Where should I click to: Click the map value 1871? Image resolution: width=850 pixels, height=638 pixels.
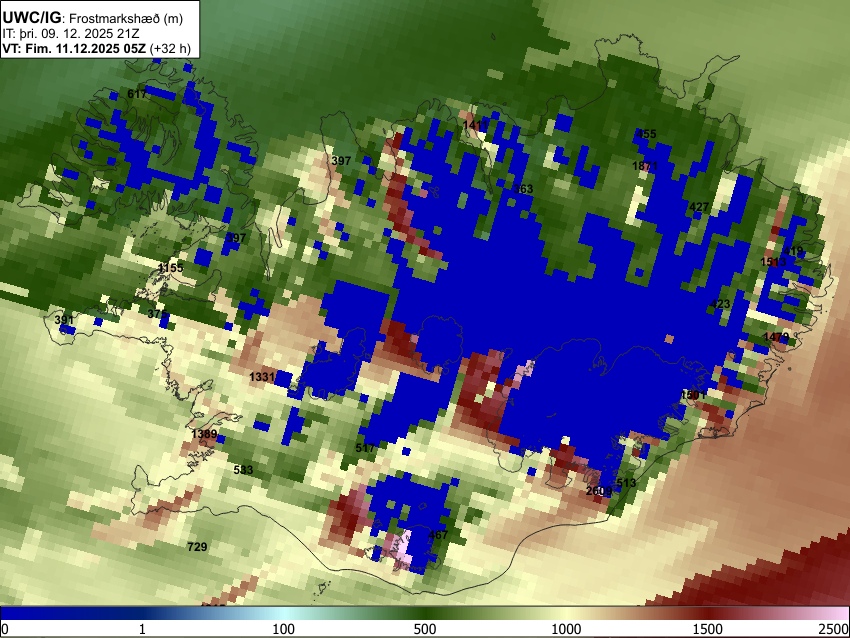pos(645,166)
